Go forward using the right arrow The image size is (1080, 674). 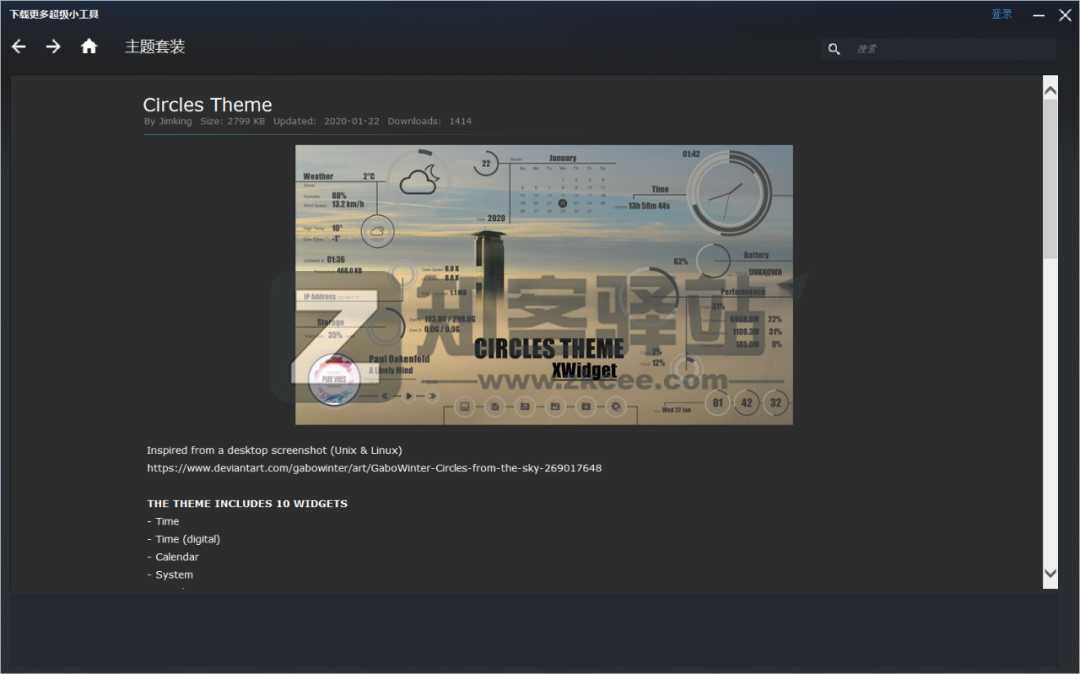point(53,46)
